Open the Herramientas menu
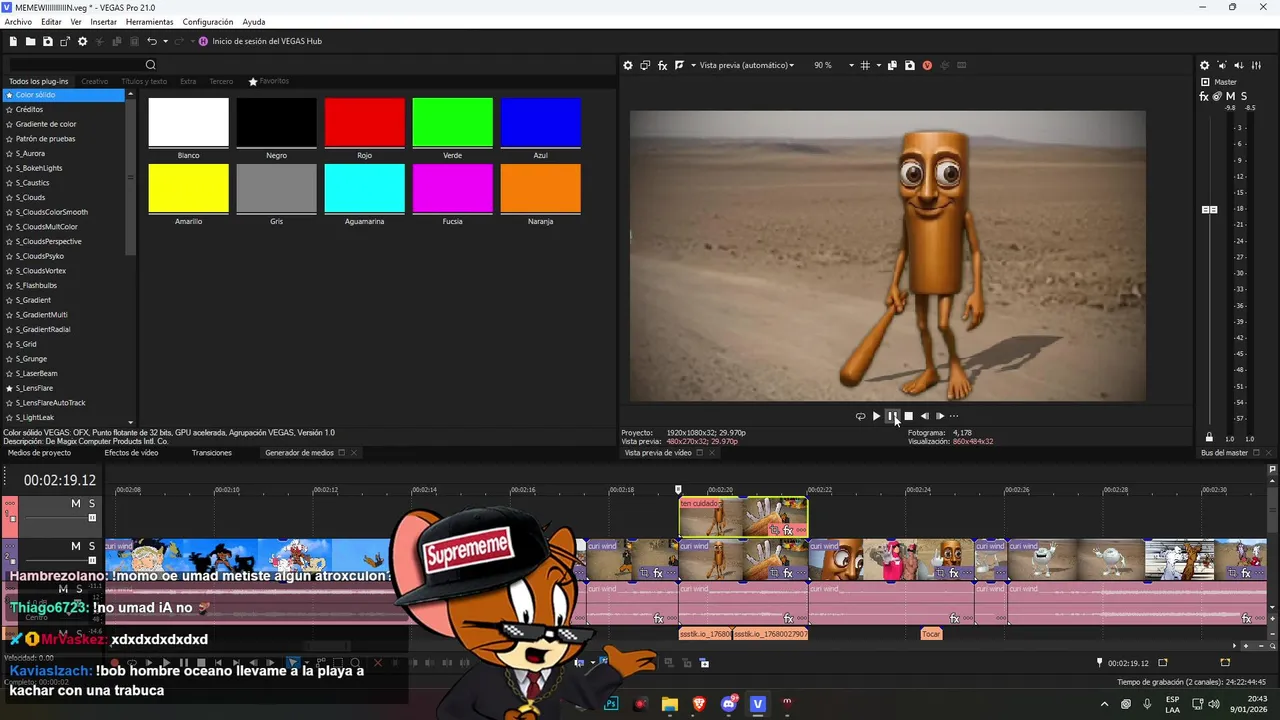This screenshot has height=720, width=1280. click(149, 22)
